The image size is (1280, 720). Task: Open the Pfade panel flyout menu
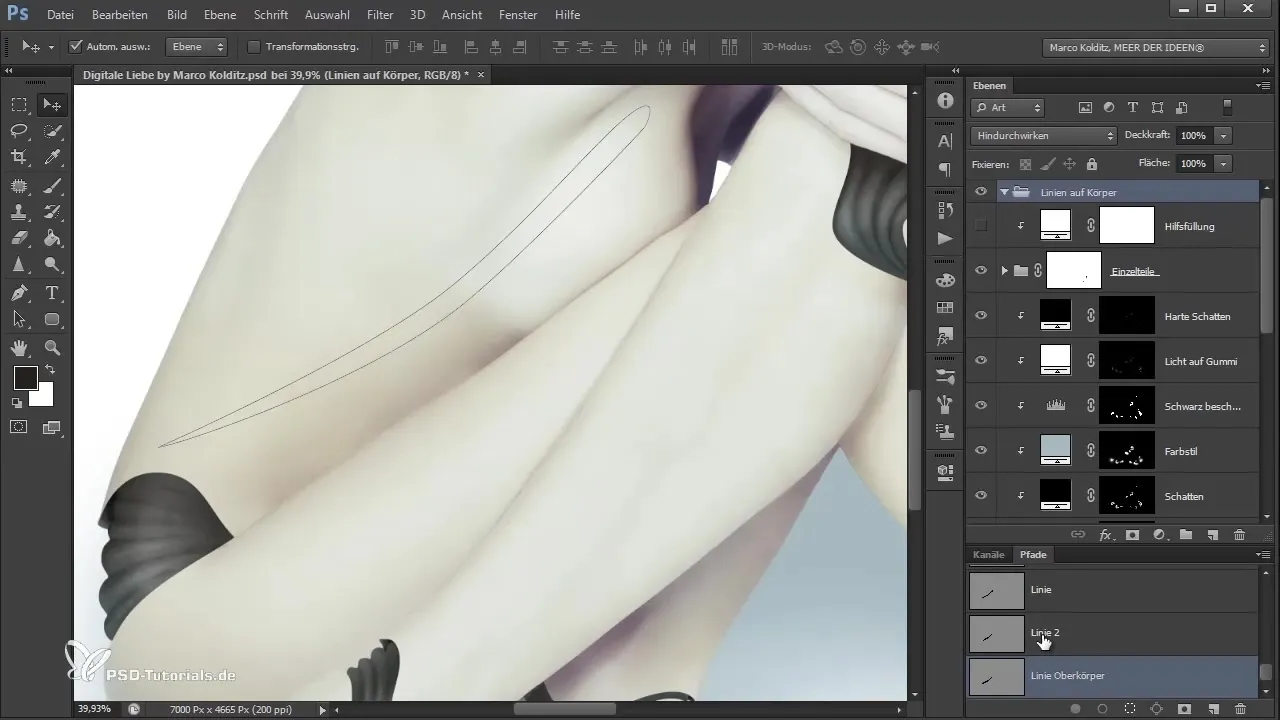[1264, 554]
